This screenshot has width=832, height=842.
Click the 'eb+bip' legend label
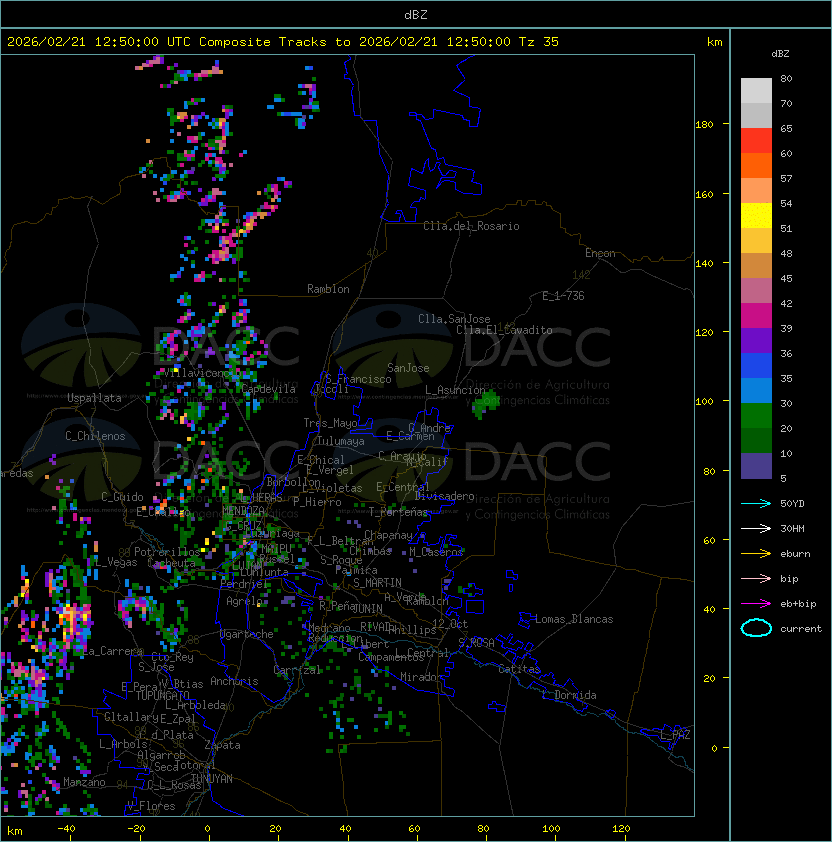click(798, 604)
